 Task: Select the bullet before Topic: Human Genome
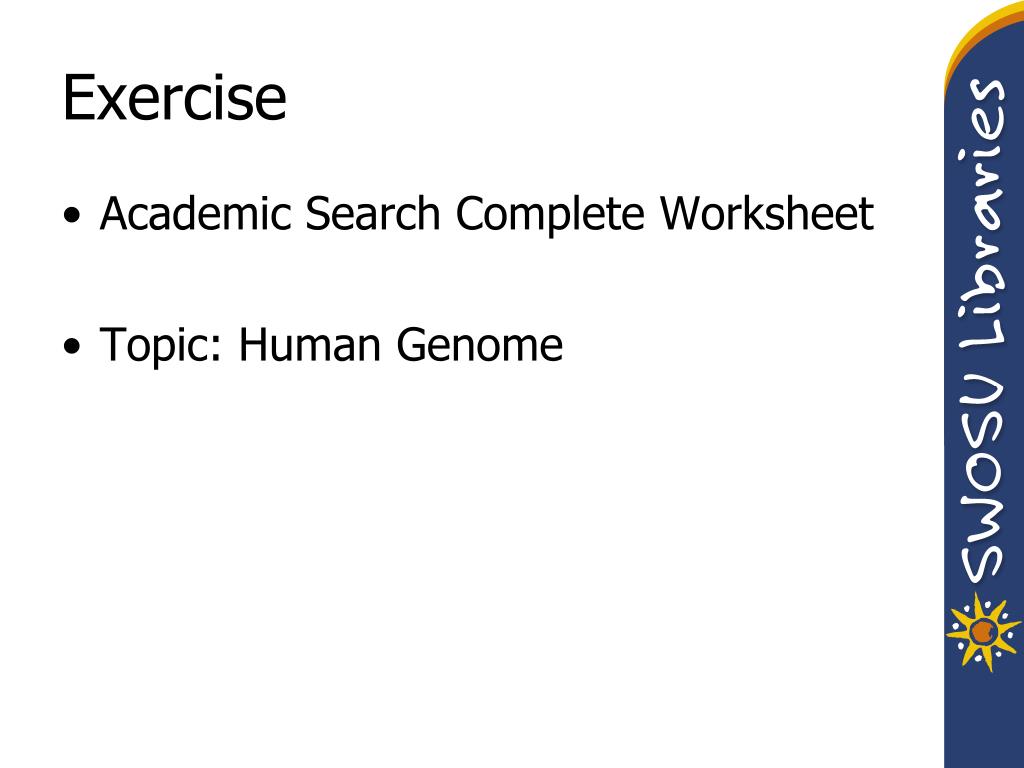(73, 345)
